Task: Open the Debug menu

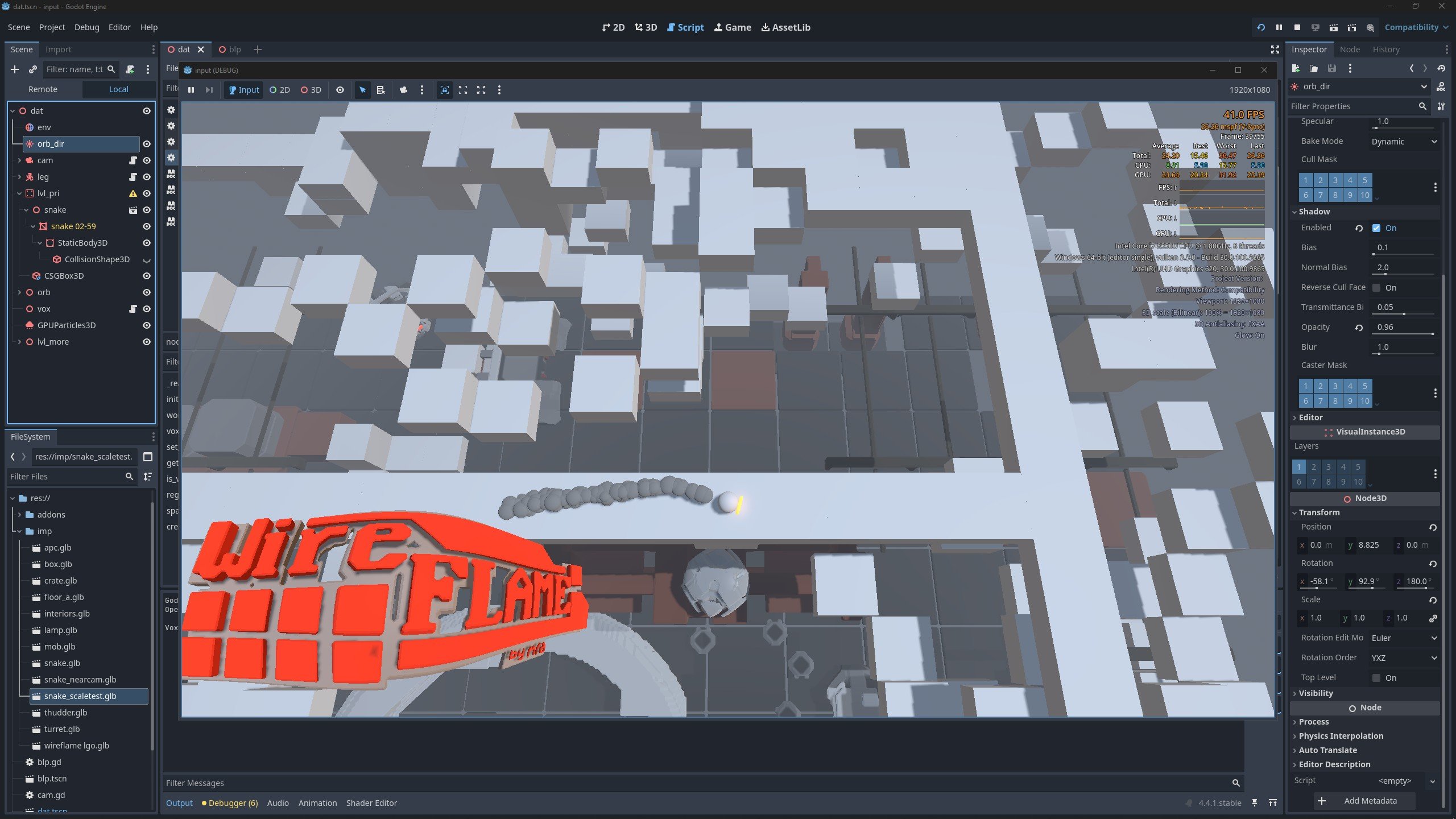Action: (86, 27)
